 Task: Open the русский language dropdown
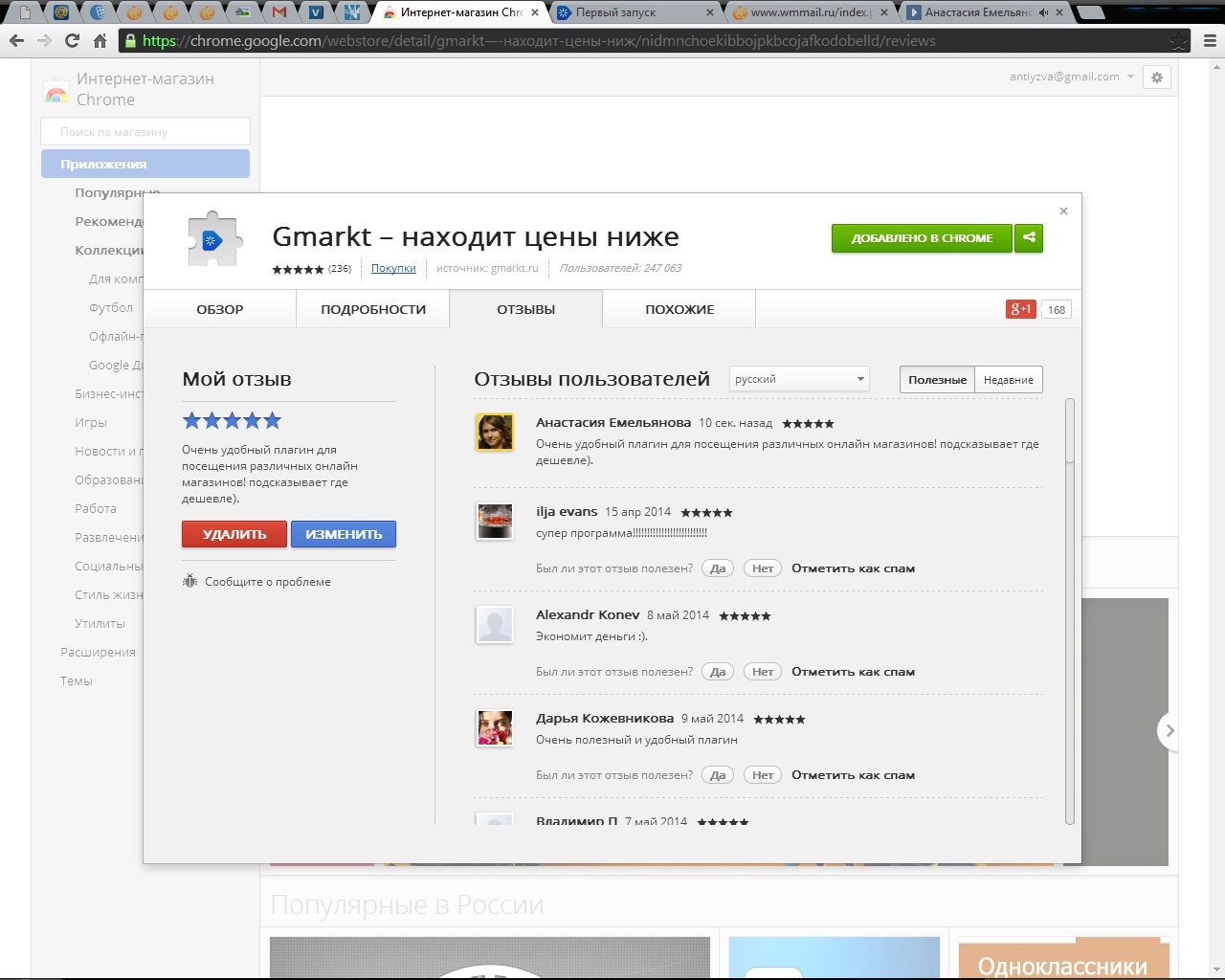point(799,379)
